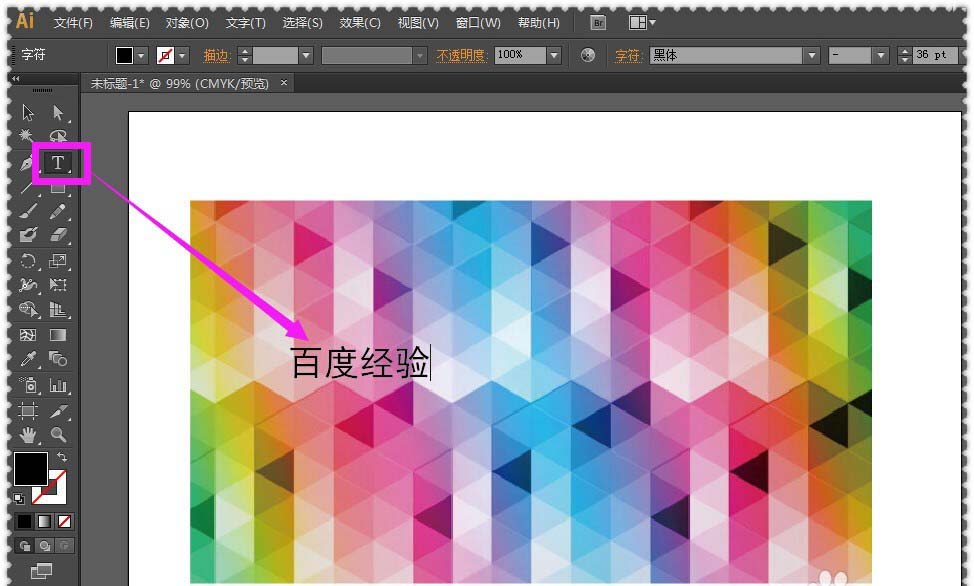The image size is (974, 586).
Task: Select the Slice tool
Action: pyautogui.click(x=58, y=411)
